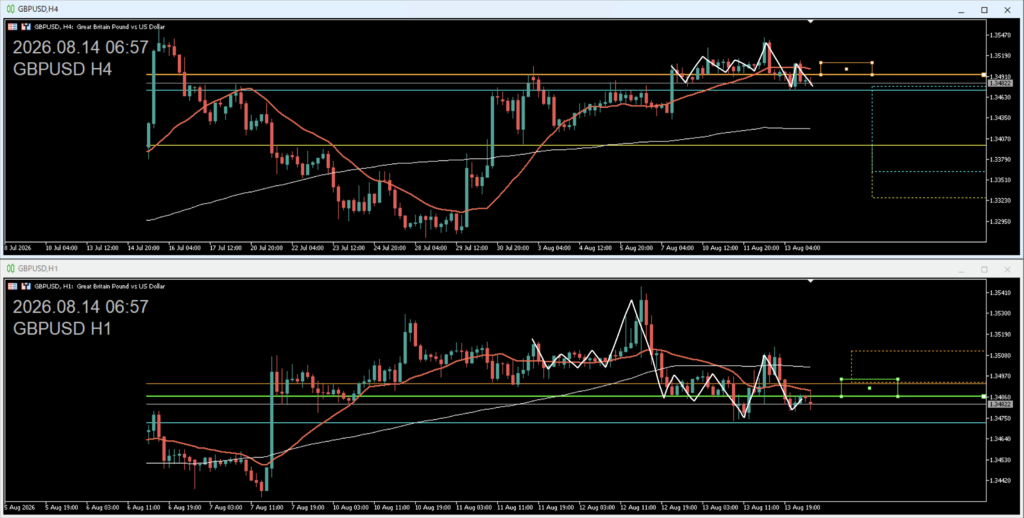1024x518 pixels.
Task: Grab the chart shift triangle in H1 window
Action: [x=810, y=281]
